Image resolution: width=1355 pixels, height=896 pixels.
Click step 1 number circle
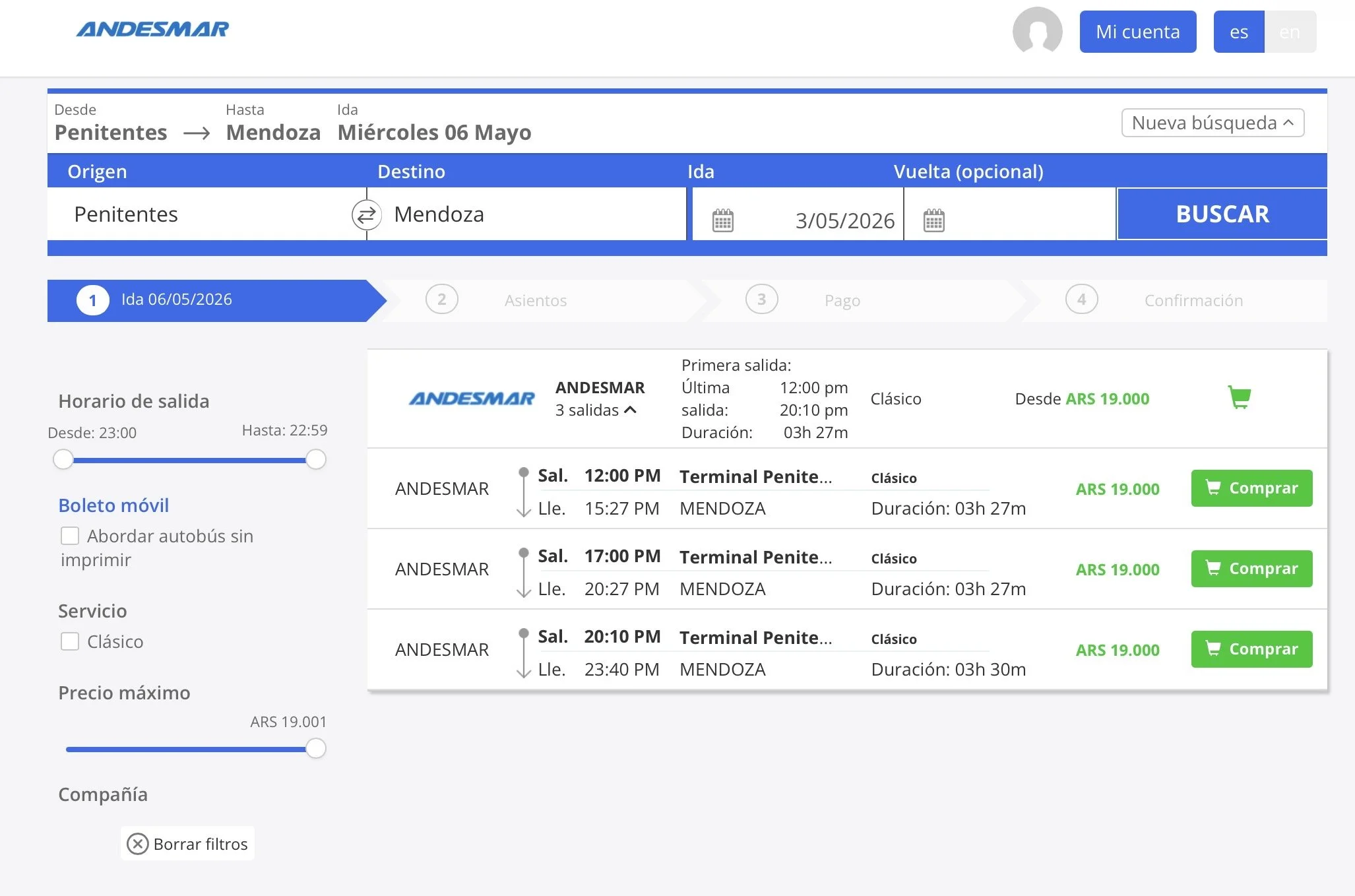[93, 300]
